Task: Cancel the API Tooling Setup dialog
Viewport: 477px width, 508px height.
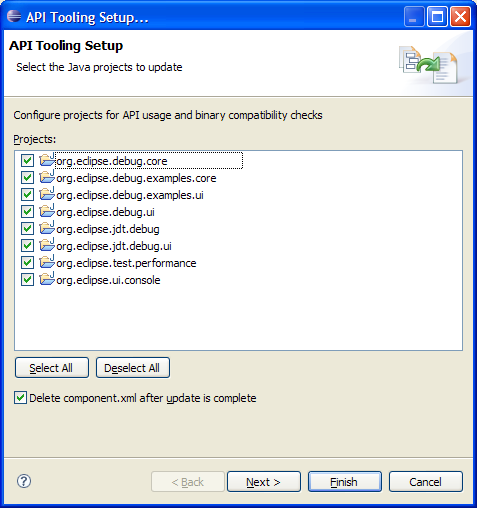Action: [426, 482]
